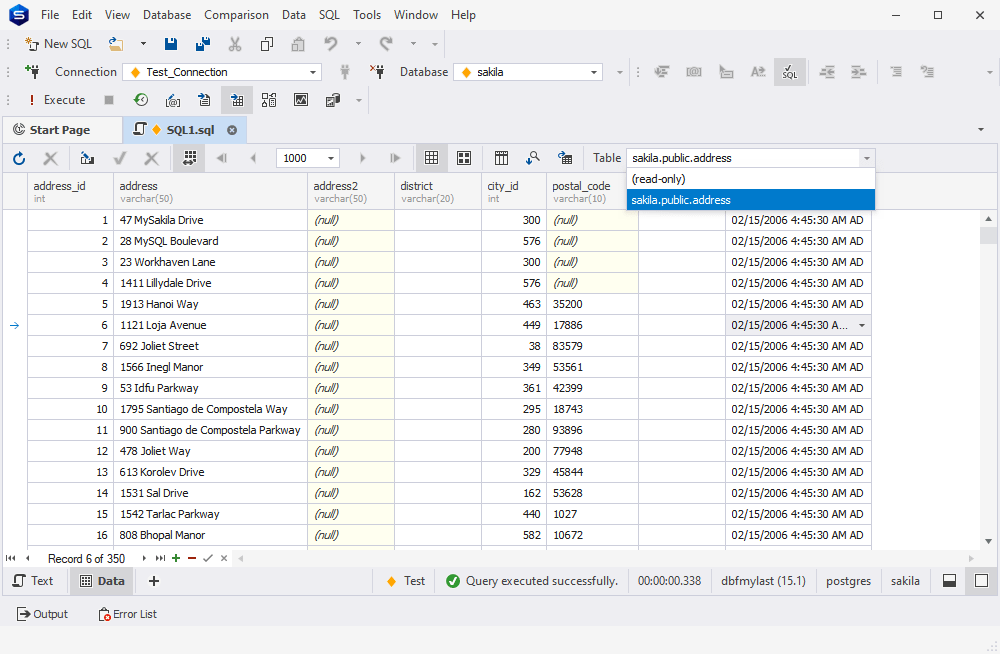Toggle the SQL check icon in toolbar

pyautogui.click(x=790, y=72)
